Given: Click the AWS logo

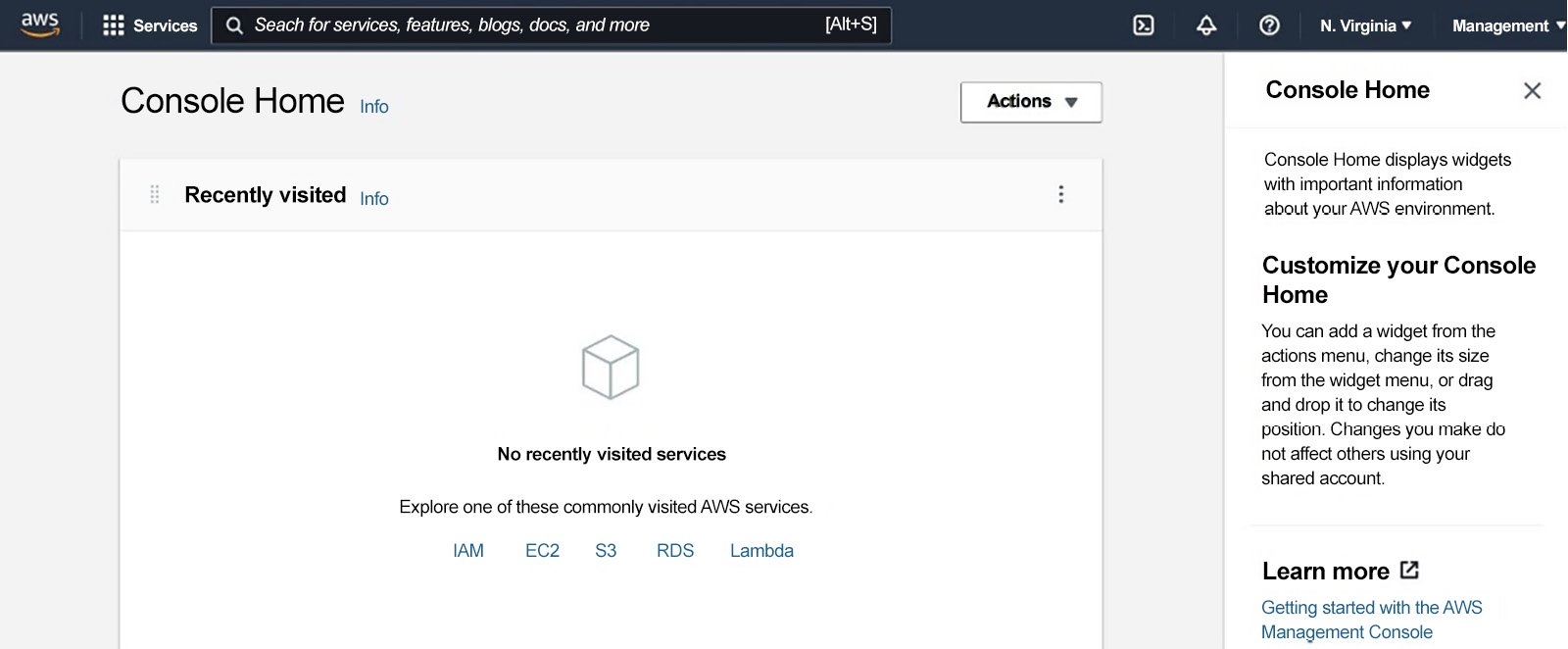Looking at the screenshot, I should click(x=40, y=25).
